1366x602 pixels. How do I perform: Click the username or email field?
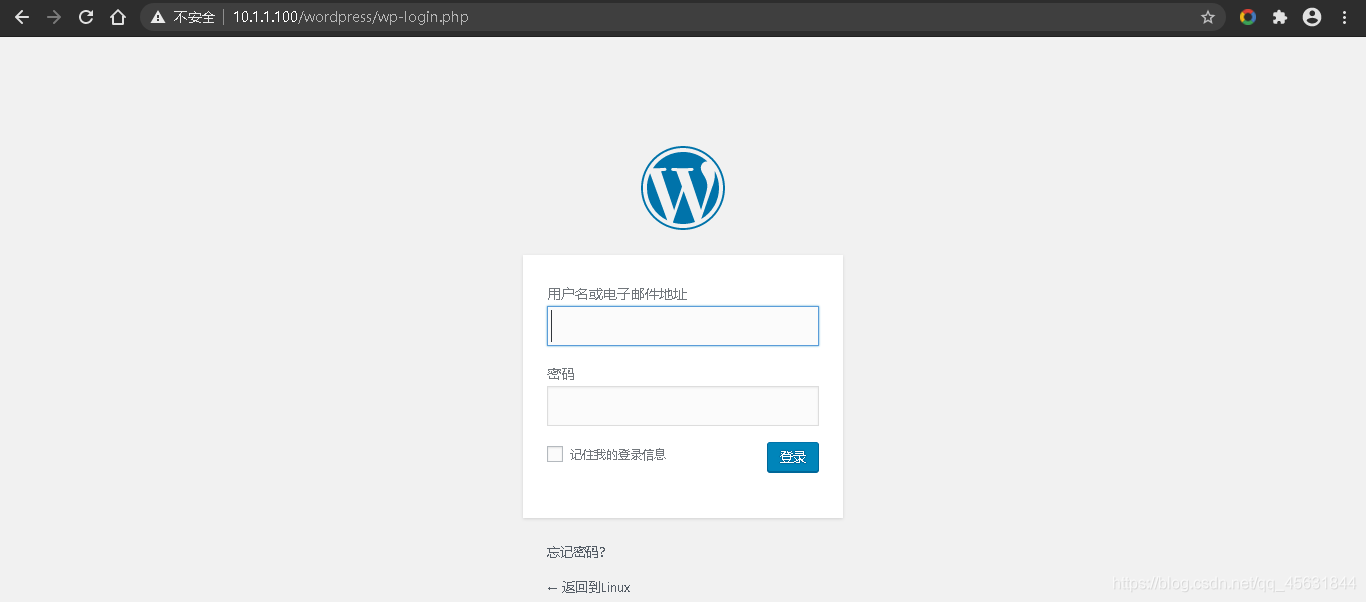pos(683,326)
